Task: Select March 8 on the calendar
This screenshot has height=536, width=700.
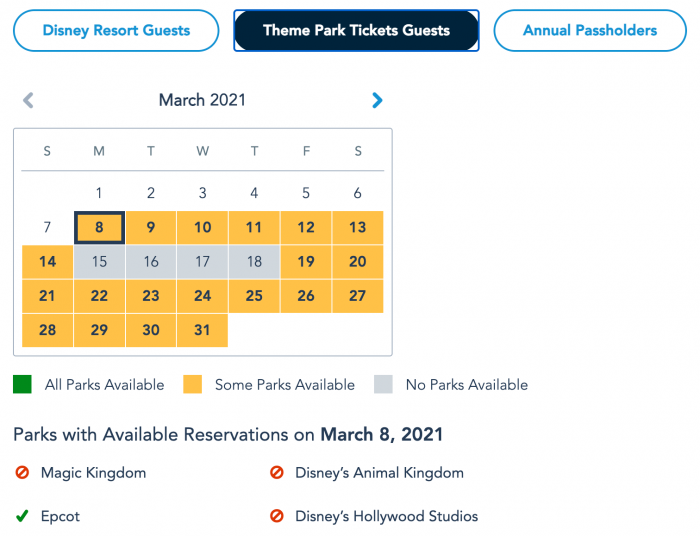Action: click(x=99, y=227)
